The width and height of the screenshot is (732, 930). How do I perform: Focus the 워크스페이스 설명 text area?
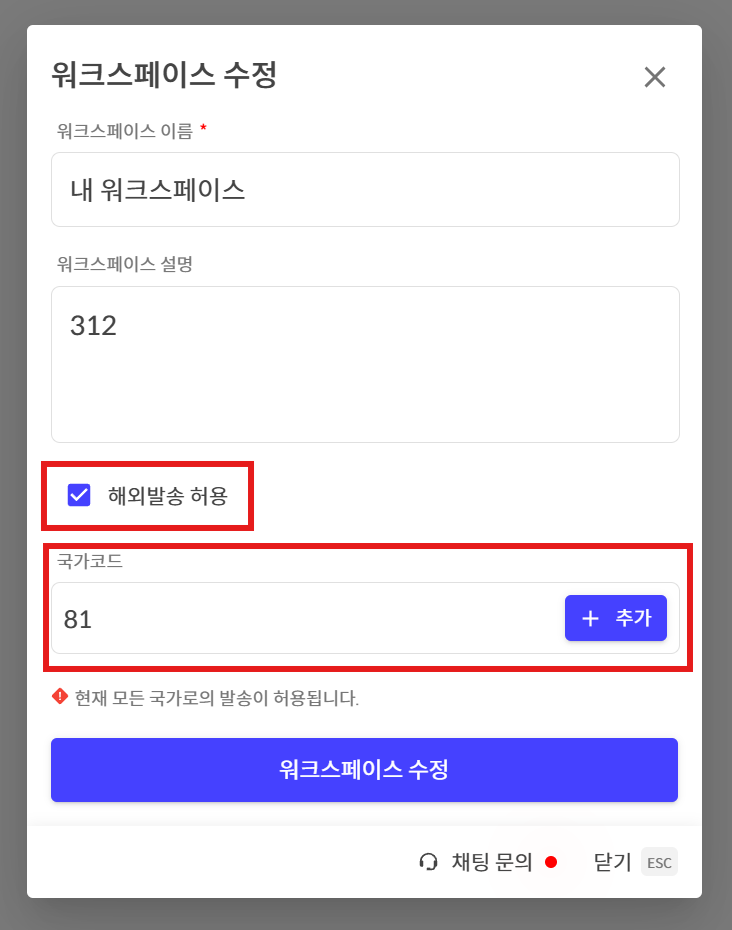point(365,364)
